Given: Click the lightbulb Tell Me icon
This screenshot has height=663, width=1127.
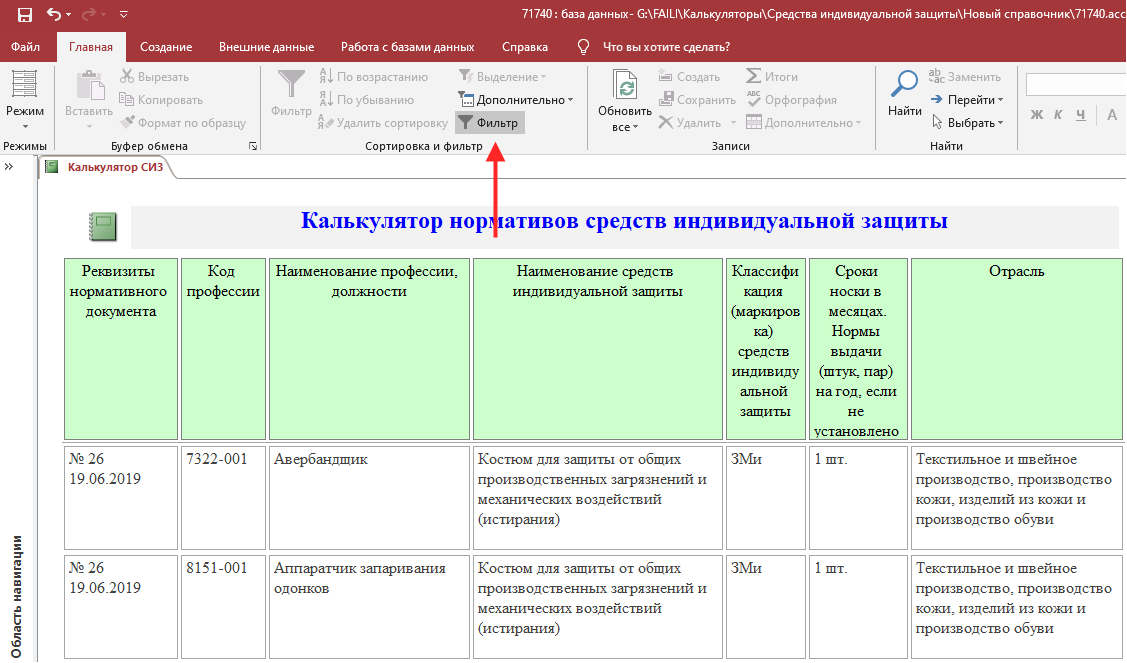Looking at the screenshot, I should tap(584, 47).
